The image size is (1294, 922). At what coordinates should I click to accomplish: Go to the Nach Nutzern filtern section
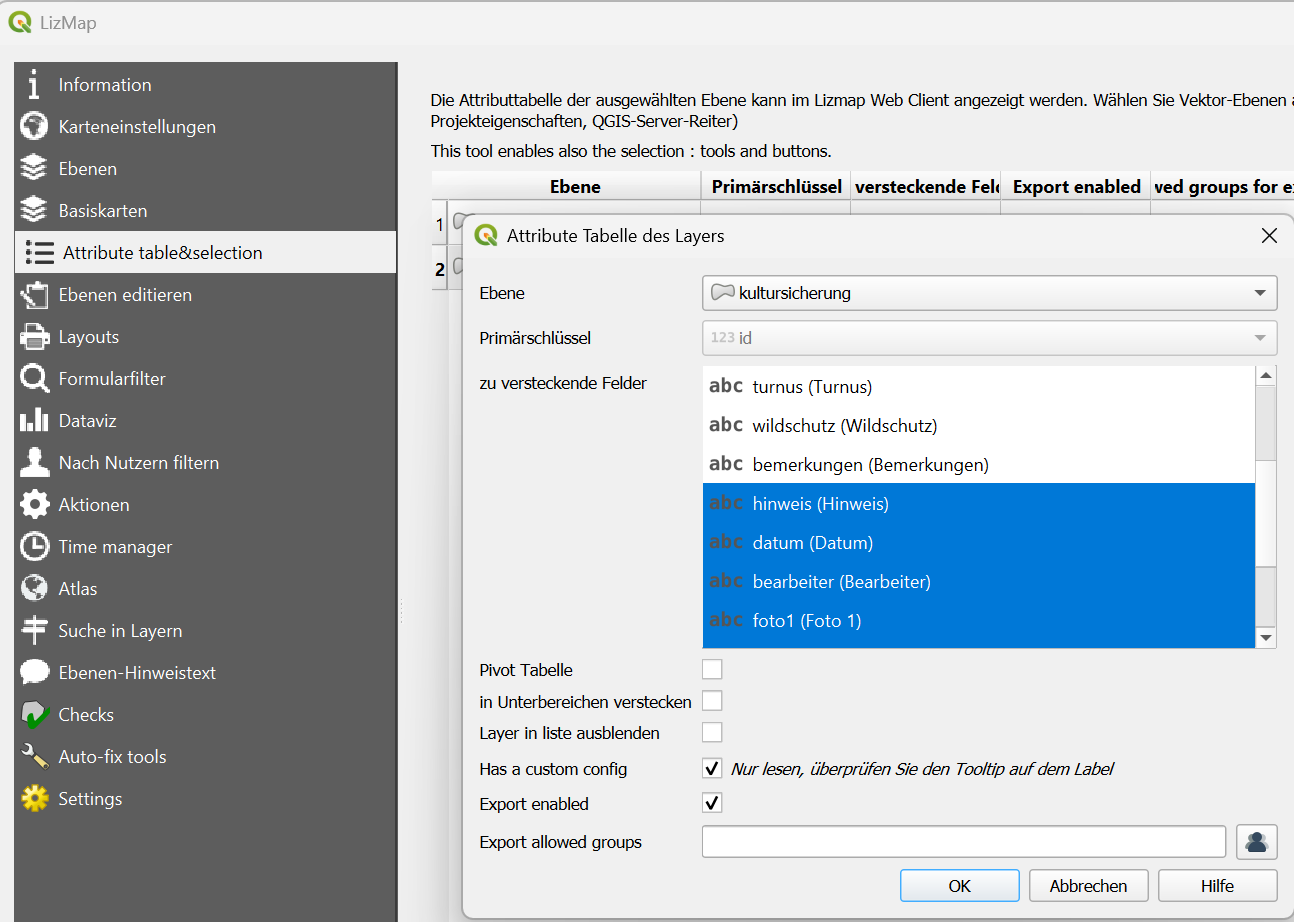[138, 463]
